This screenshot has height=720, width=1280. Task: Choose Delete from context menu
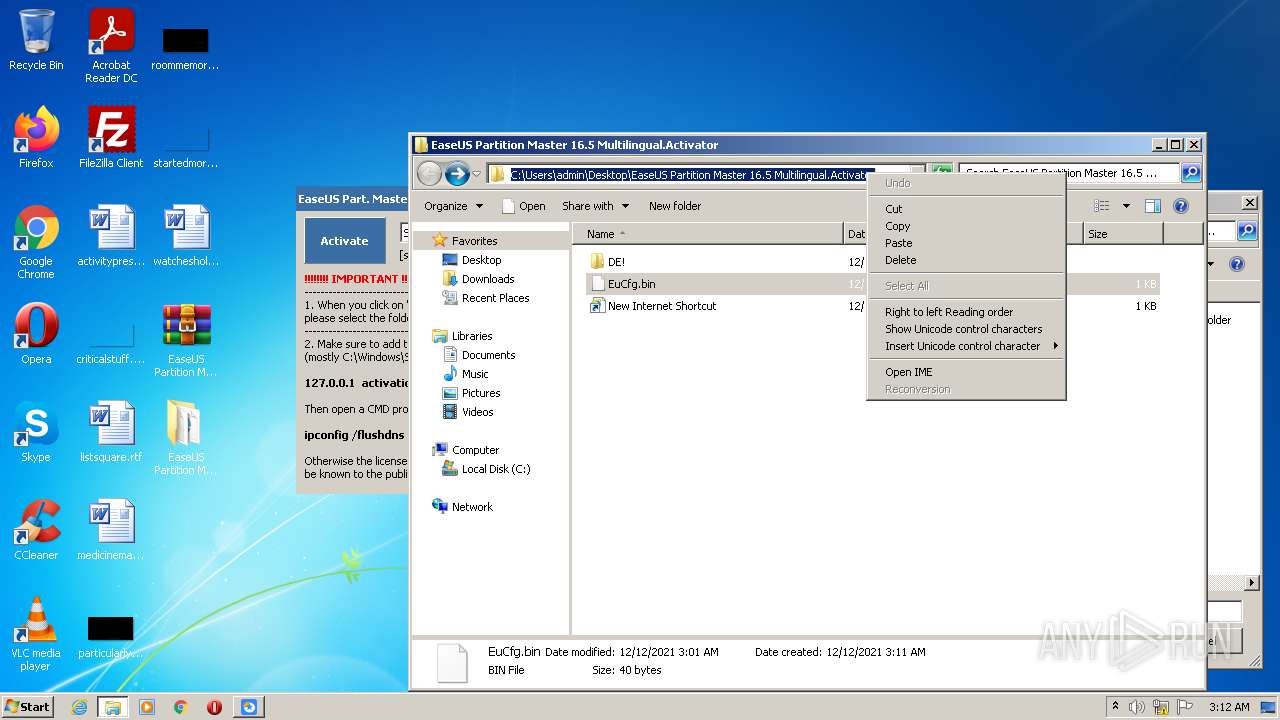tap(966, 260)
